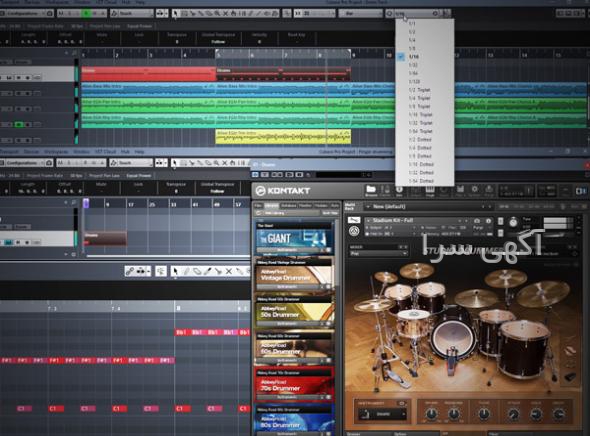The width and height of the screenshot is (590, 436).
Task: Open the dropdown in Kontakt bottom-left panel
Action: tap(381, 415)
